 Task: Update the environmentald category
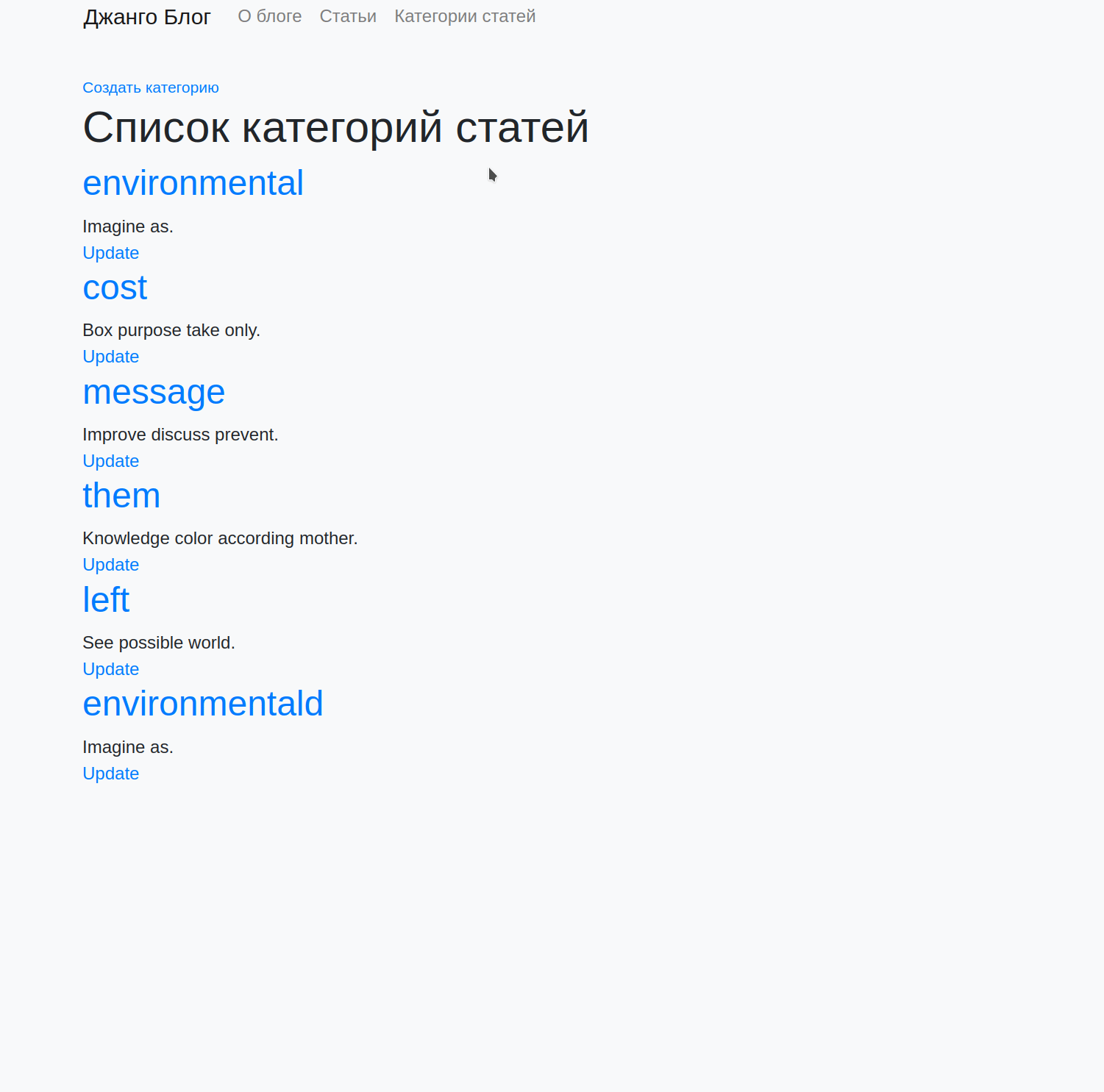(x=110, y=773)
